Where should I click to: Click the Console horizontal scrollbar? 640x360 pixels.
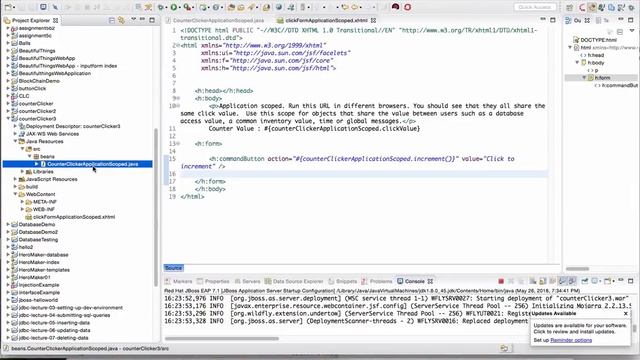click(x=222, y=338)
